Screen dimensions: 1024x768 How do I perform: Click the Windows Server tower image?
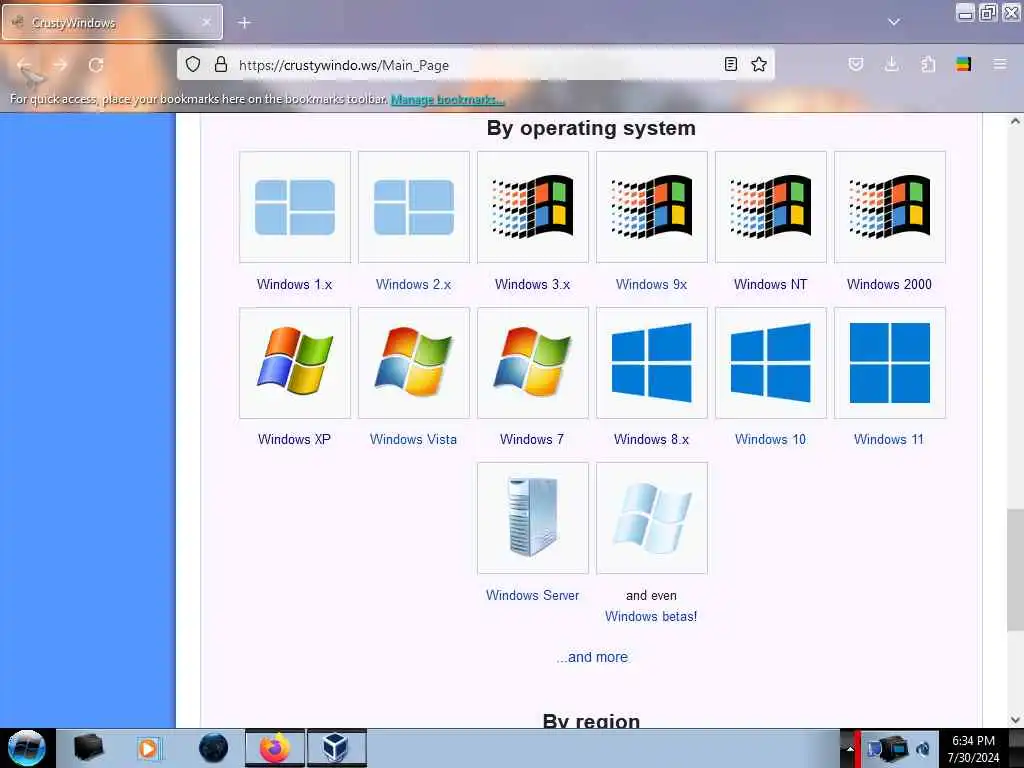532,518
